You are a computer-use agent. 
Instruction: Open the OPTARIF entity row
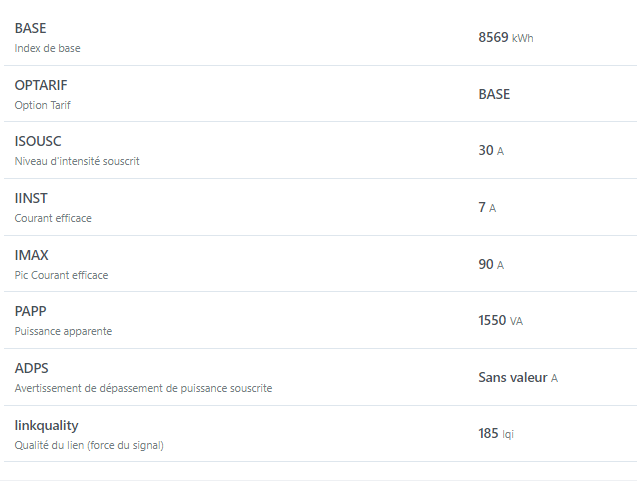320,94
